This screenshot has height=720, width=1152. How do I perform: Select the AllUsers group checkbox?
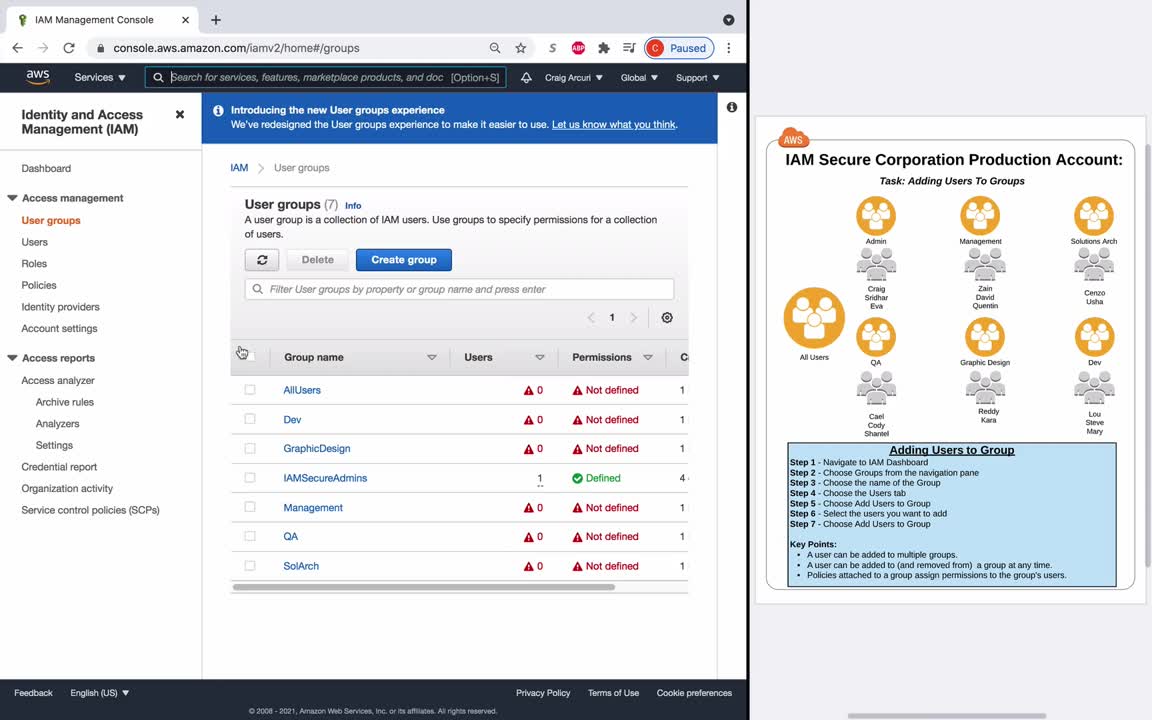250,390
